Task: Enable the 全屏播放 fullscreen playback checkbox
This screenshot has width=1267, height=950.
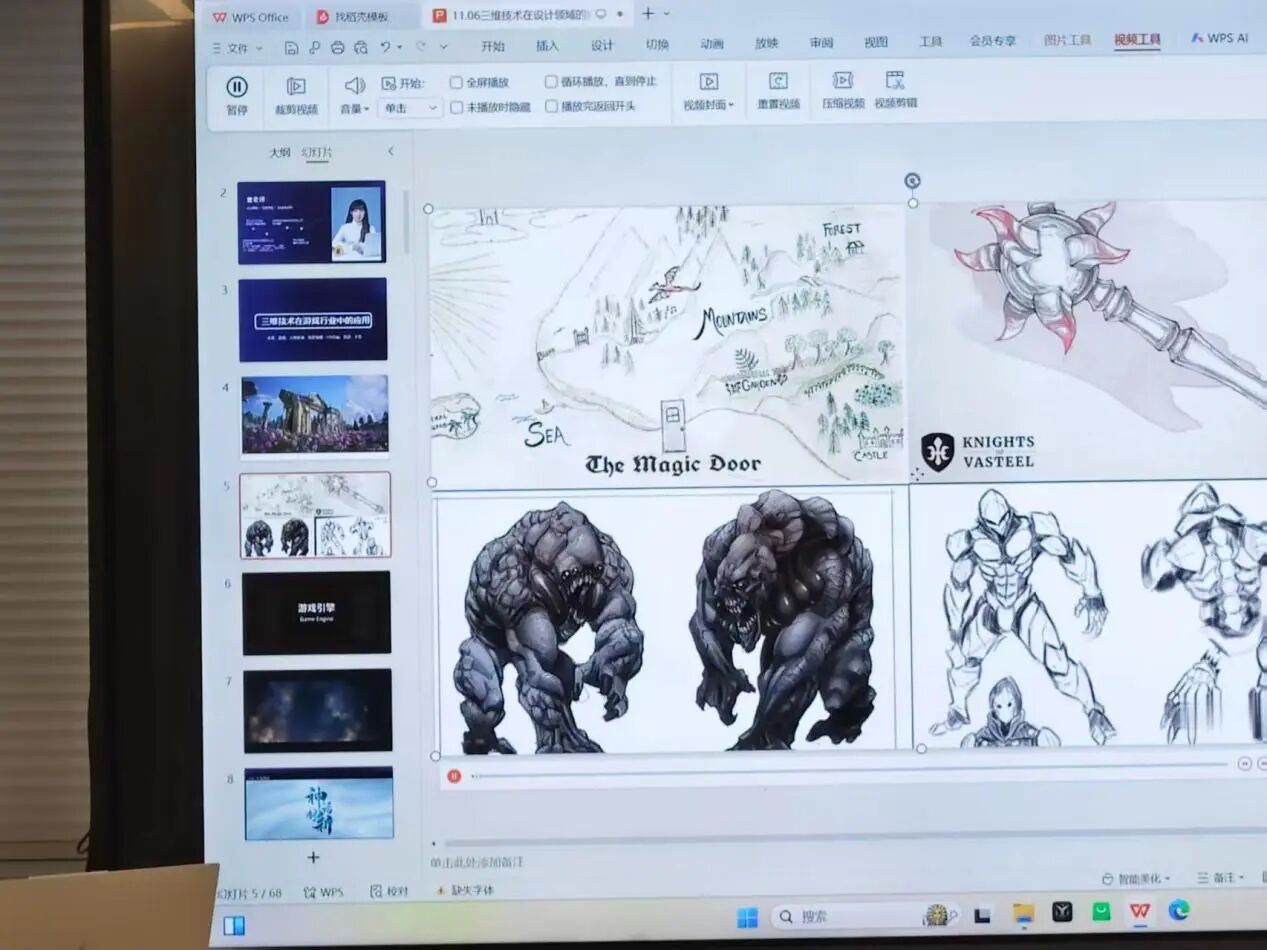Action: [x=456, y=83]
